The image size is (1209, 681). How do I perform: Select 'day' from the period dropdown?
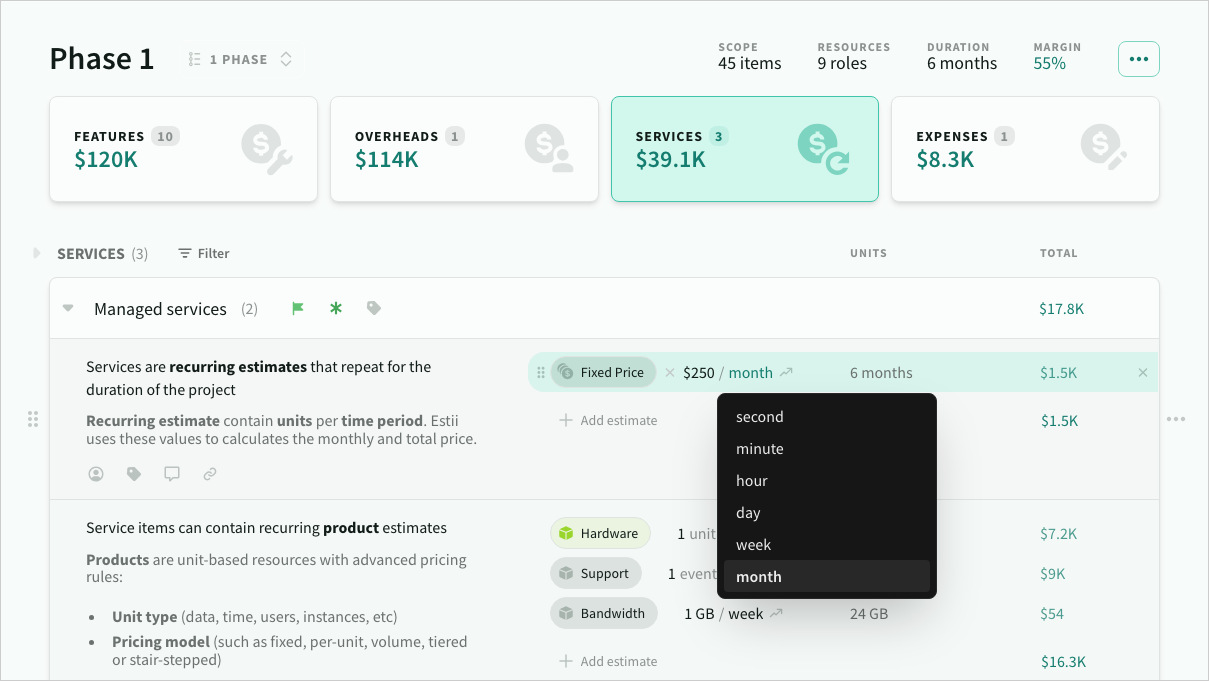(748, 513)
